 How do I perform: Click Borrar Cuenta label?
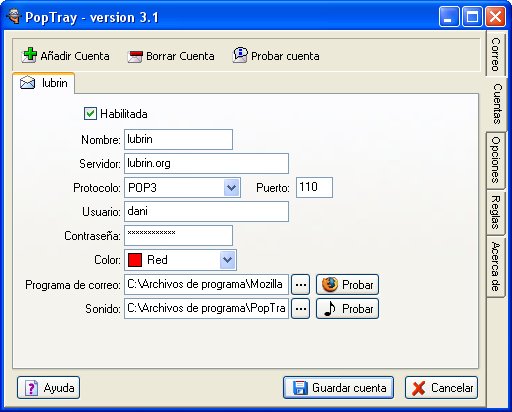coord(180,56)
